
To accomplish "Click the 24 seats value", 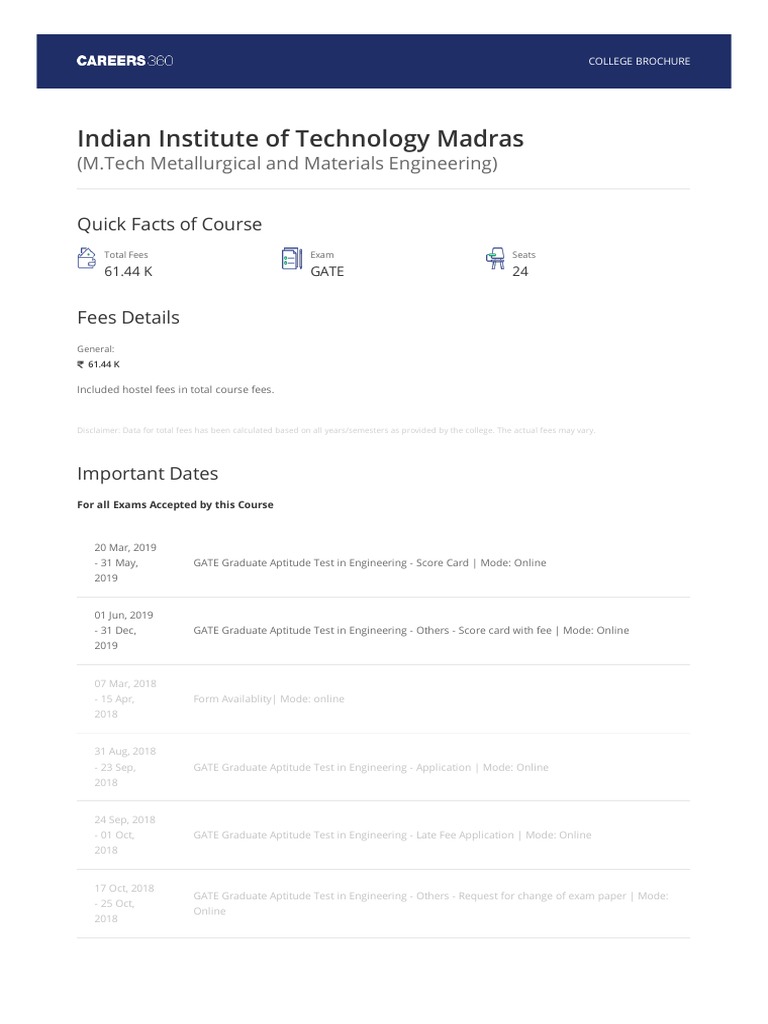I will [x=520, y=271].
